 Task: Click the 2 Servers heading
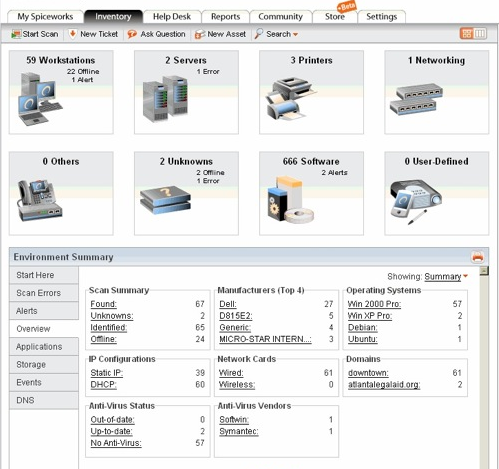click(186, 60)
